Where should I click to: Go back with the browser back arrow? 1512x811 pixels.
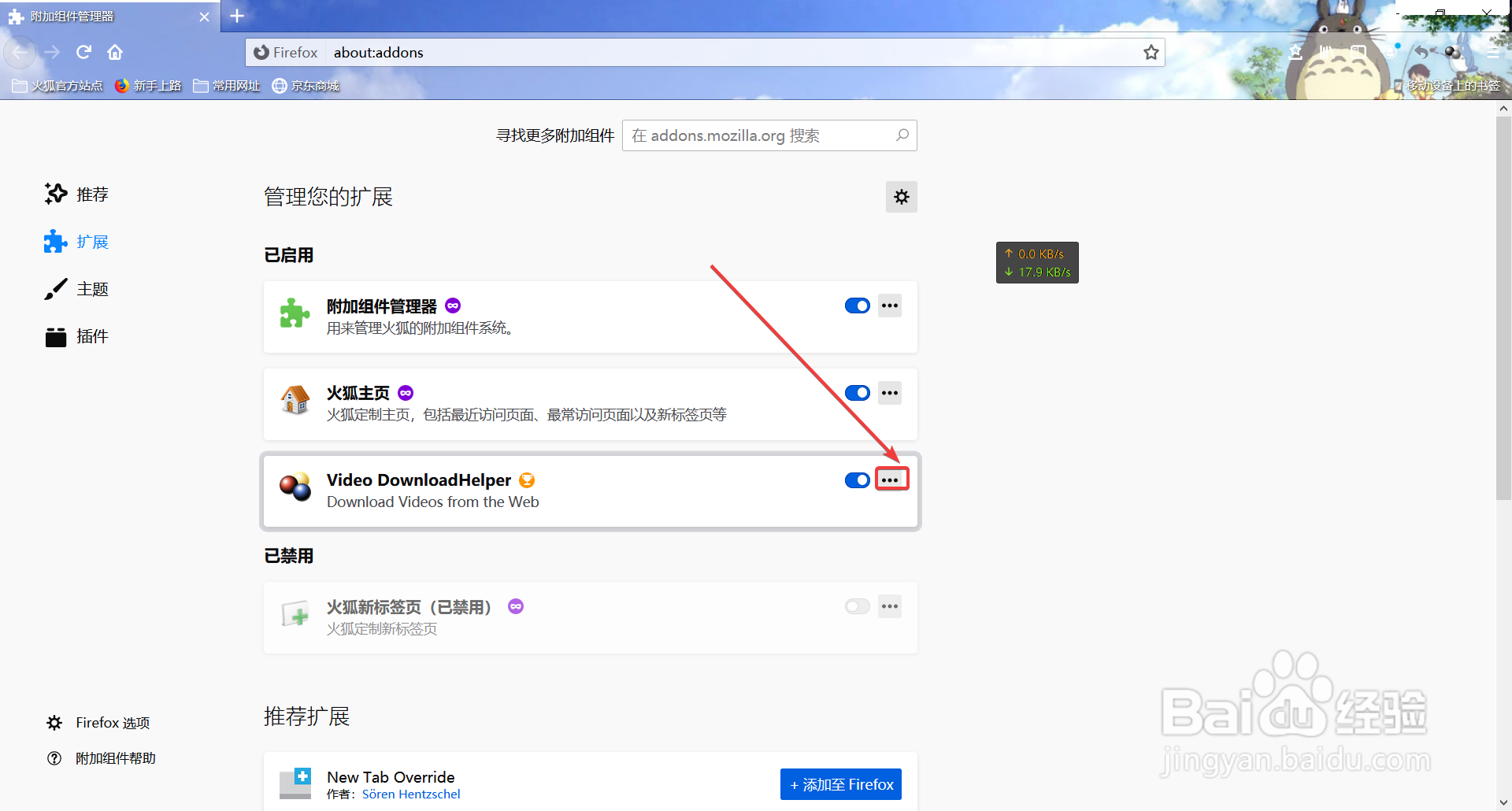[x=20, y=52]
